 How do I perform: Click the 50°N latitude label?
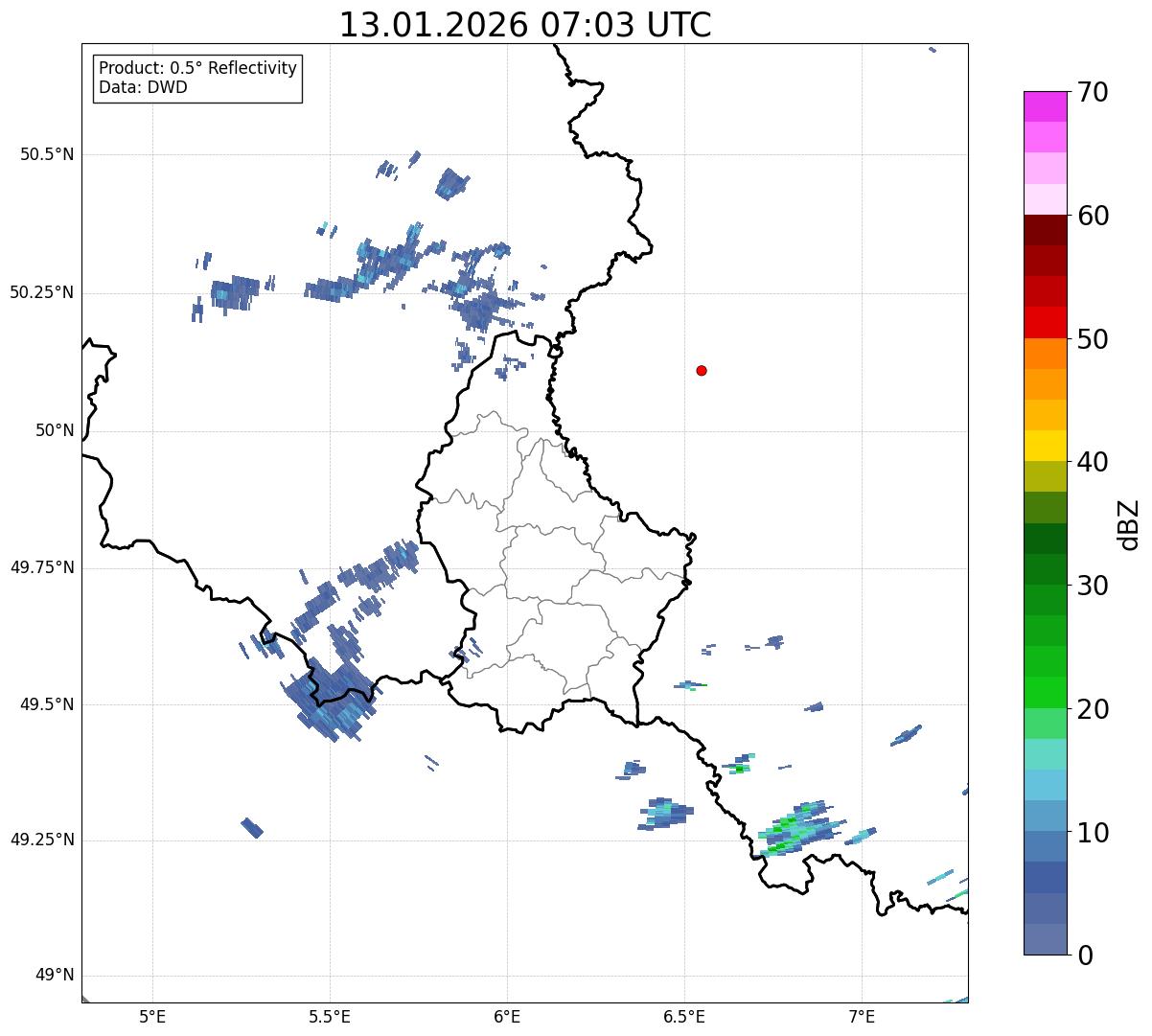pyautogui.click(x=55, y=430)
